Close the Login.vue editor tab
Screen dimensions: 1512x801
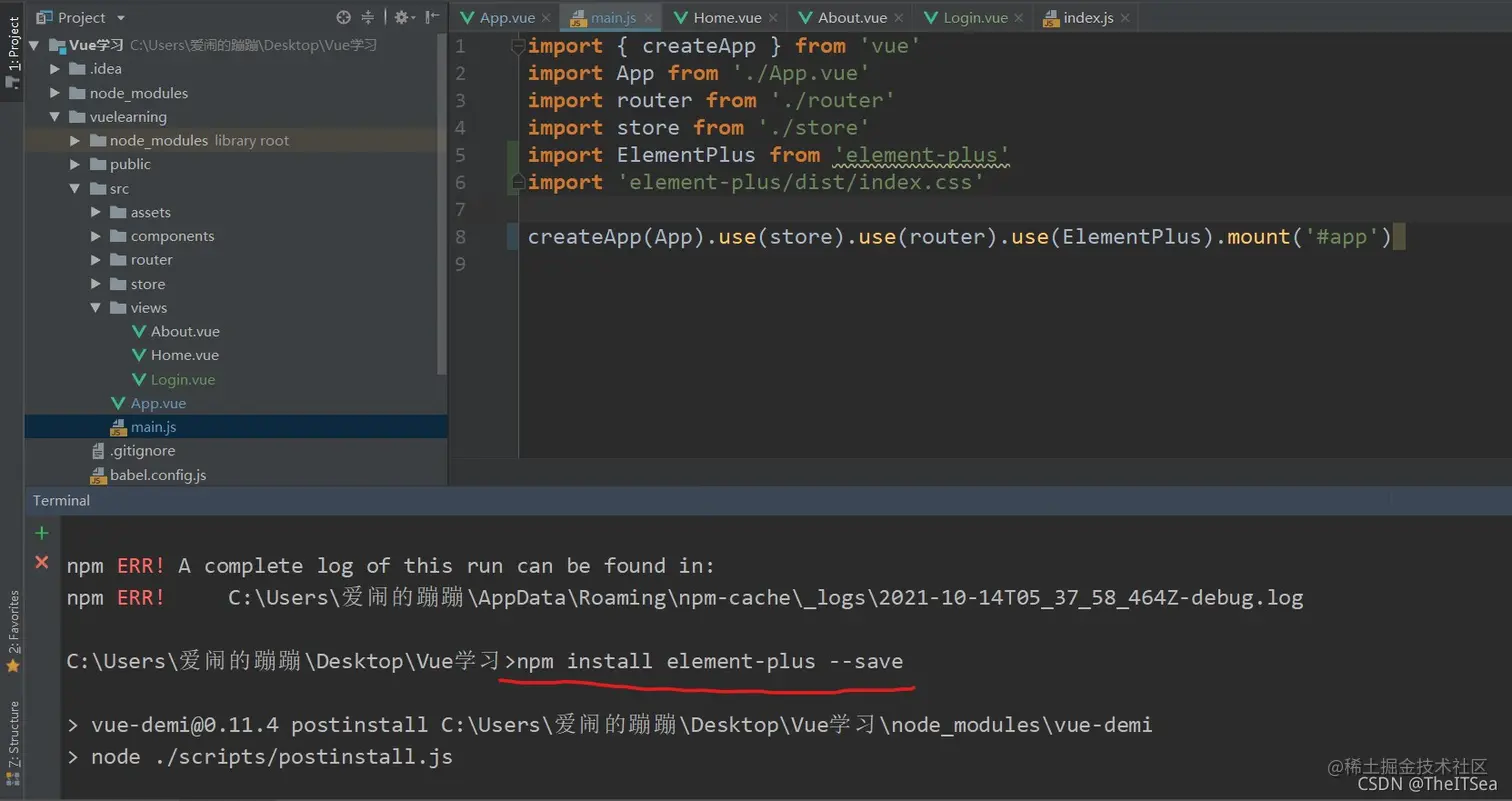(x=1019, y=18)
